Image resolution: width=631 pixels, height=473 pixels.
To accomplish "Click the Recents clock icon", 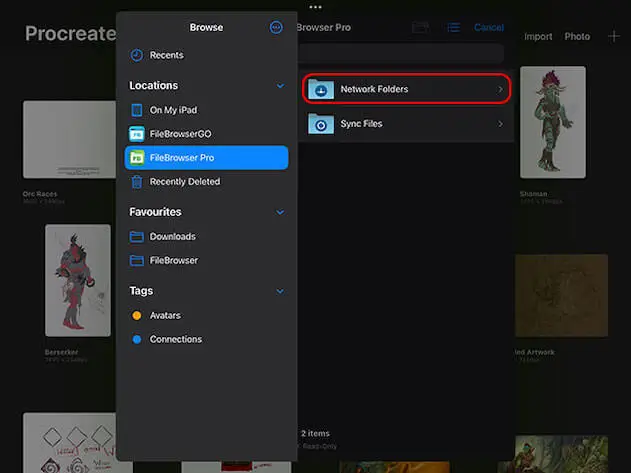I will (x=137, y=55).
